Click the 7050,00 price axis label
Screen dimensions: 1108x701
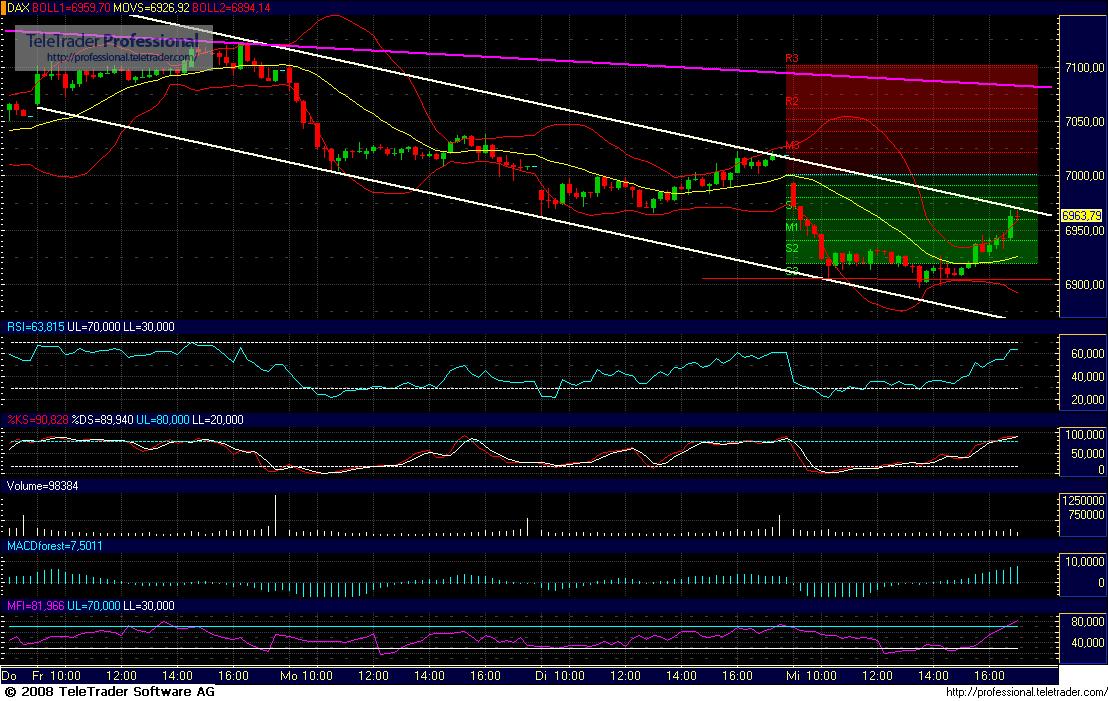point(1084,122)
